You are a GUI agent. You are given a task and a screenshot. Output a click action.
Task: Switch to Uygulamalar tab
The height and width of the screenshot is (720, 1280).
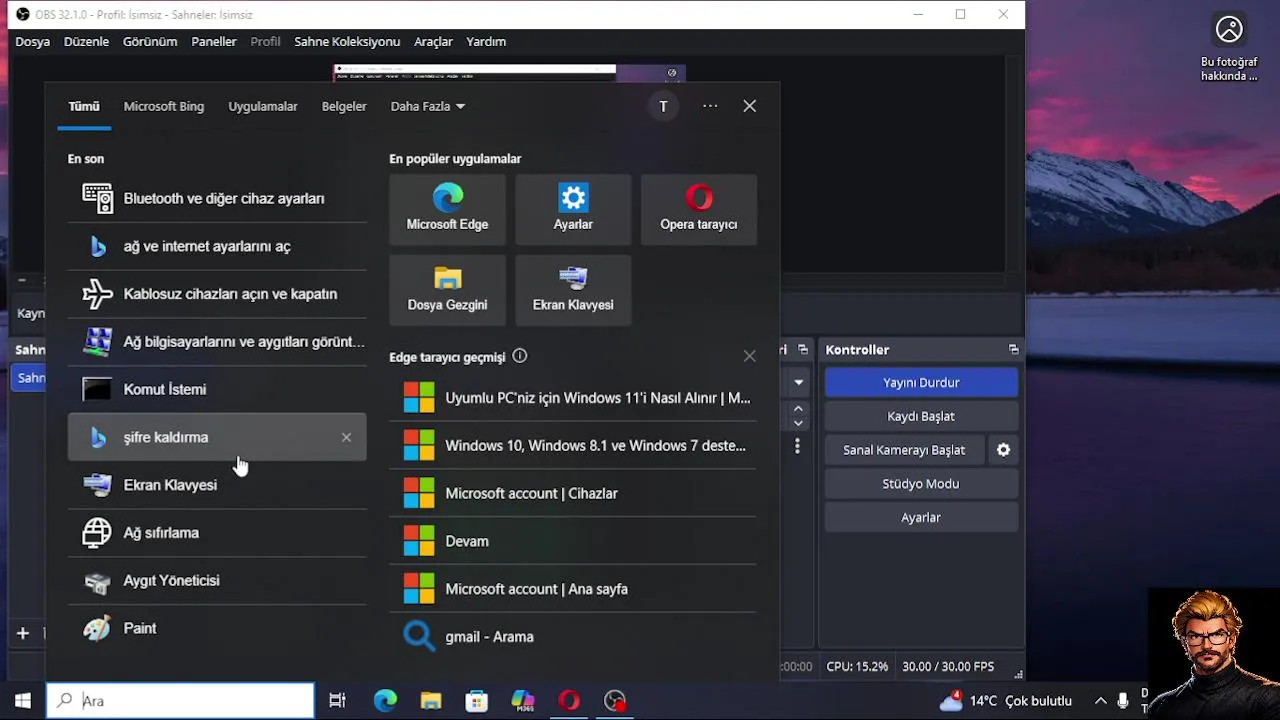[263, 106]
